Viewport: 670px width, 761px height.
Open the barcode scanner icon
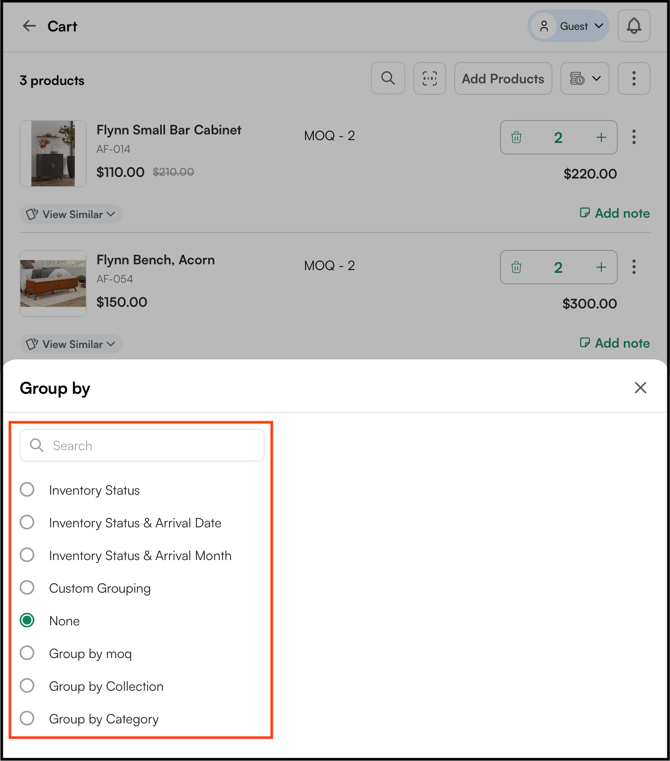(430, 78)
